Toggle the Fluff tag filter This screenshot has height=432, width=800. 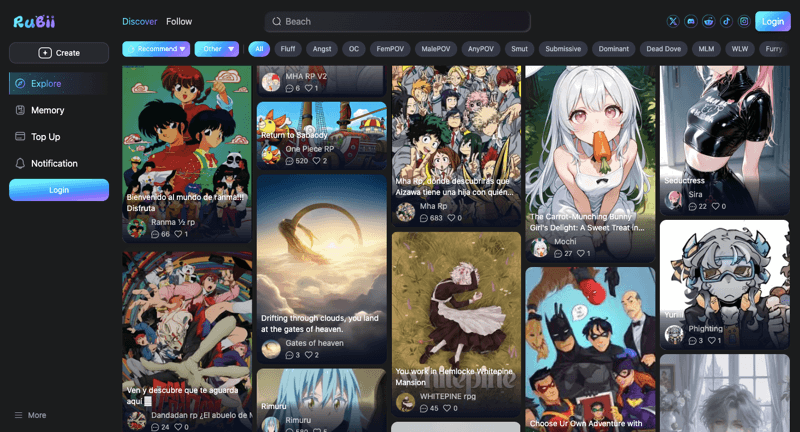point(288,48)
